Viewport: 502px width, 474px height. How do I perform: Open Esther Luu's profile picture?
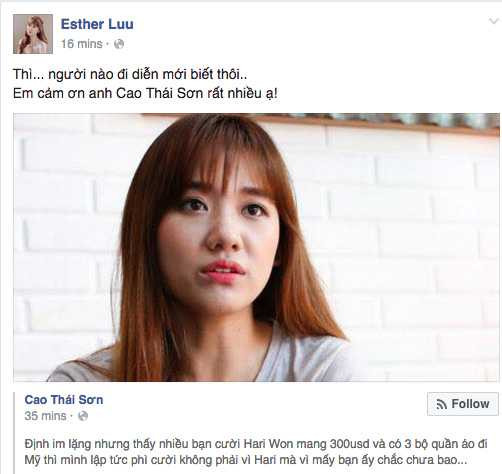pyautogui.click(x=33, y=34)
